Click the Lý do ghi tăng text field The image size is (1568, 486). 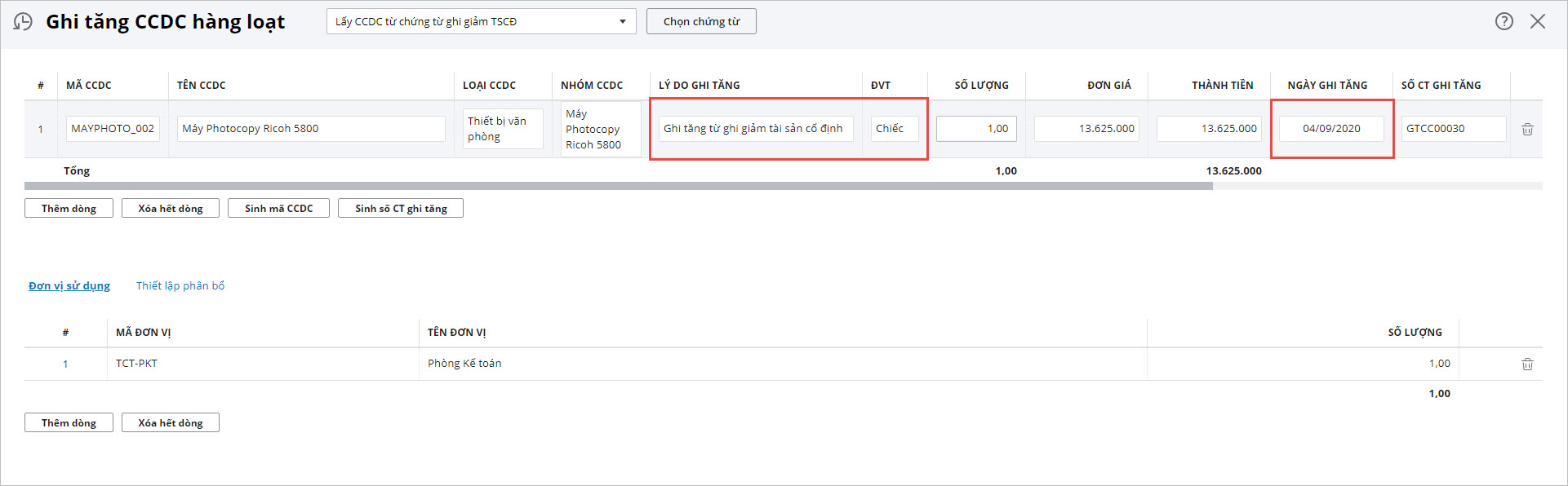755,129
